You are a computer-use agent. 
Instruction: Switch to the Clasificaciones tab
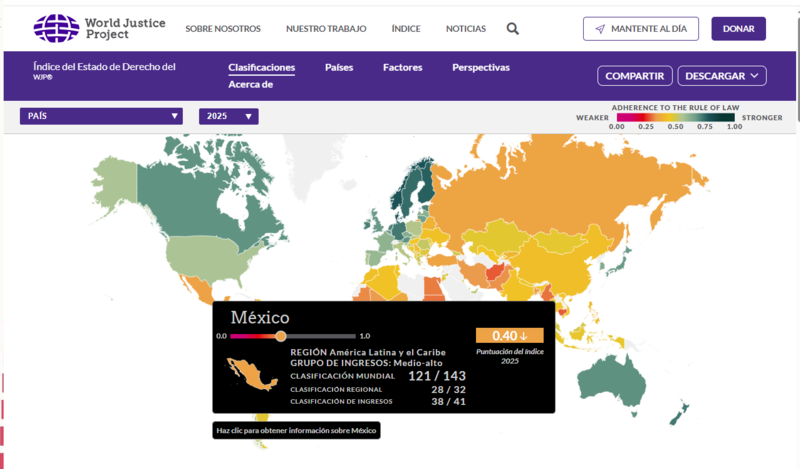261,68
